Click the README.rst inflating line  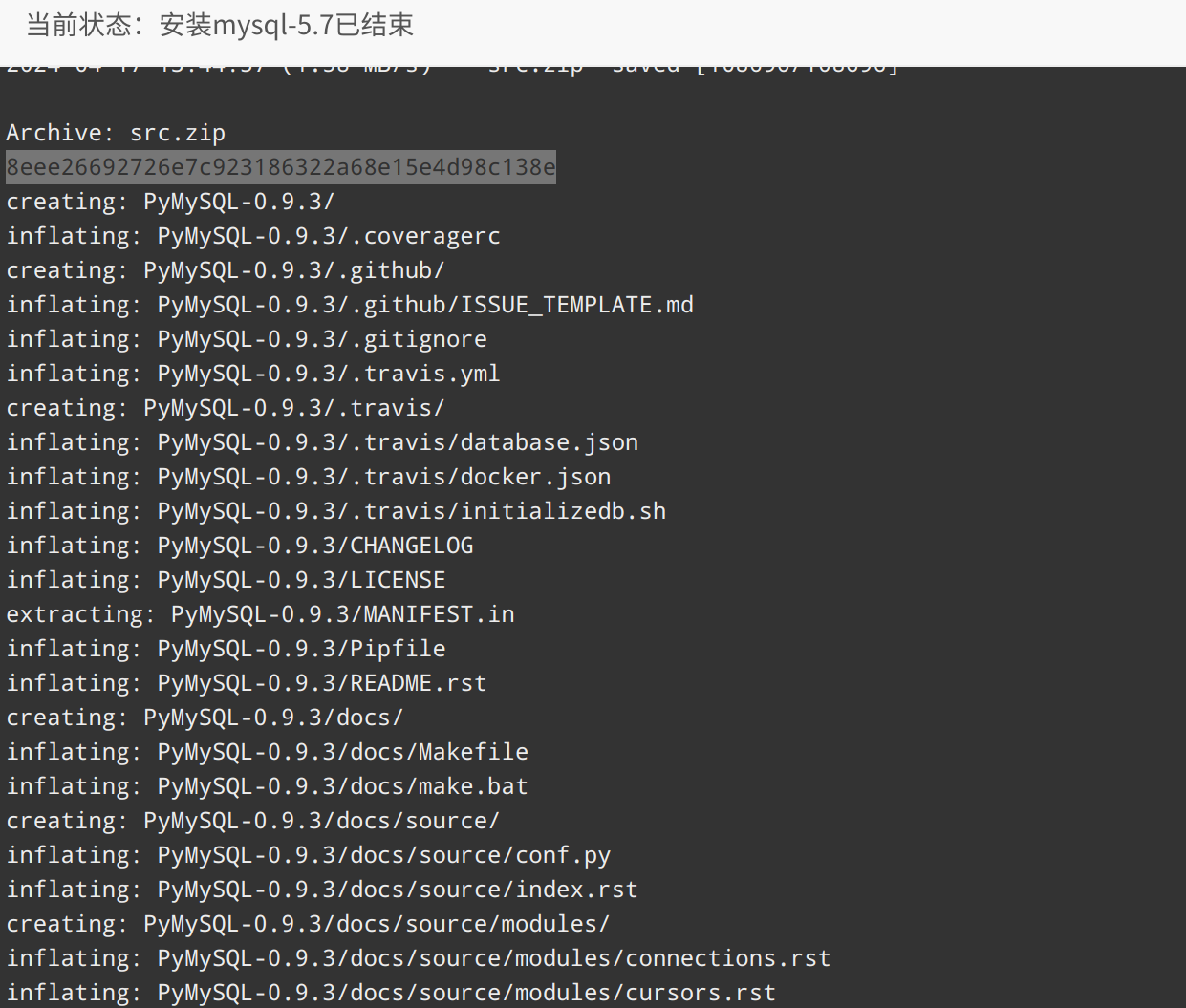[247, 683]
